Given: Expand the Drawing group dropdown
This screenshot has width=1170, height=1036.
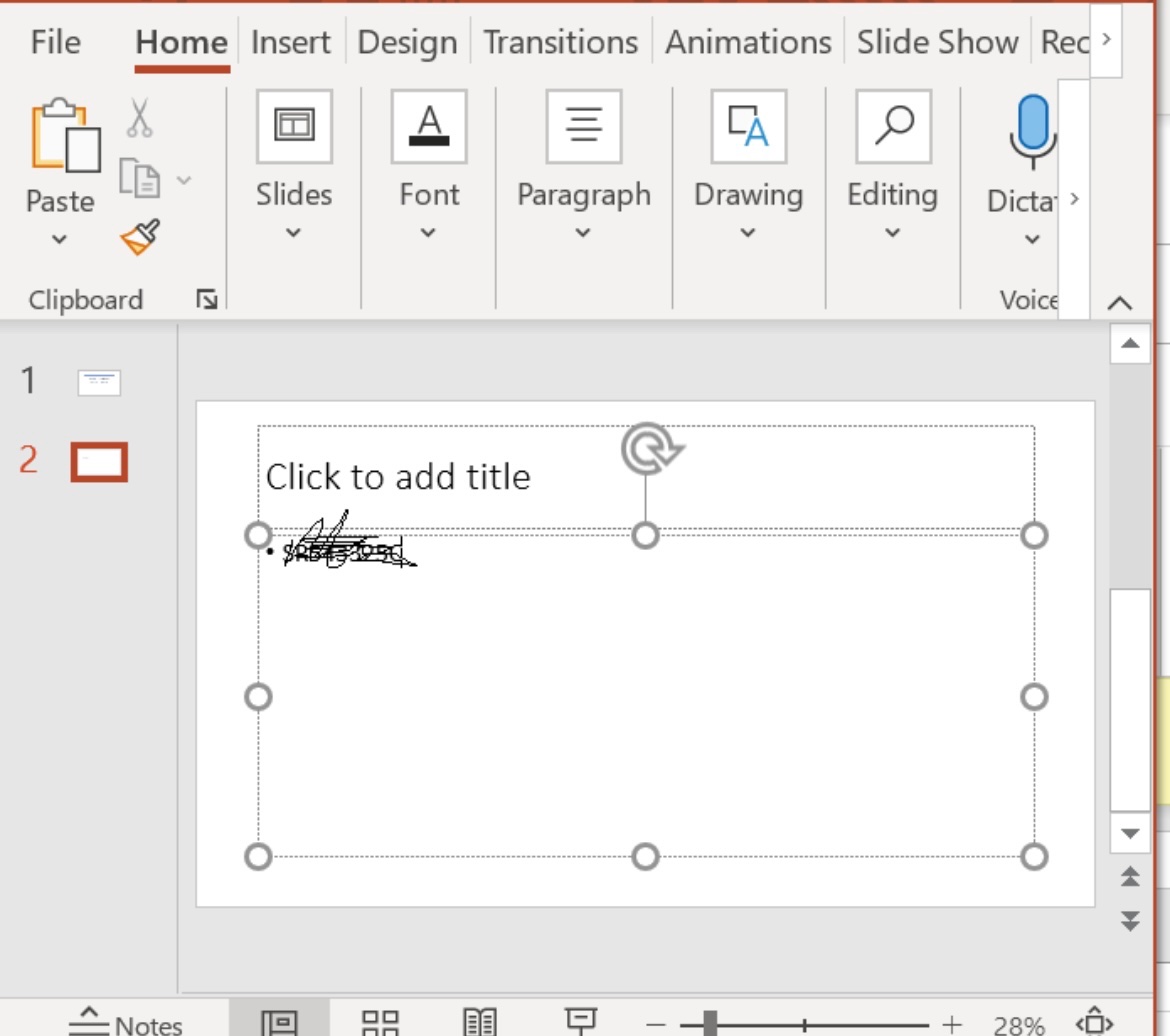Looking at the screenshot, I should tap(748, 233).
